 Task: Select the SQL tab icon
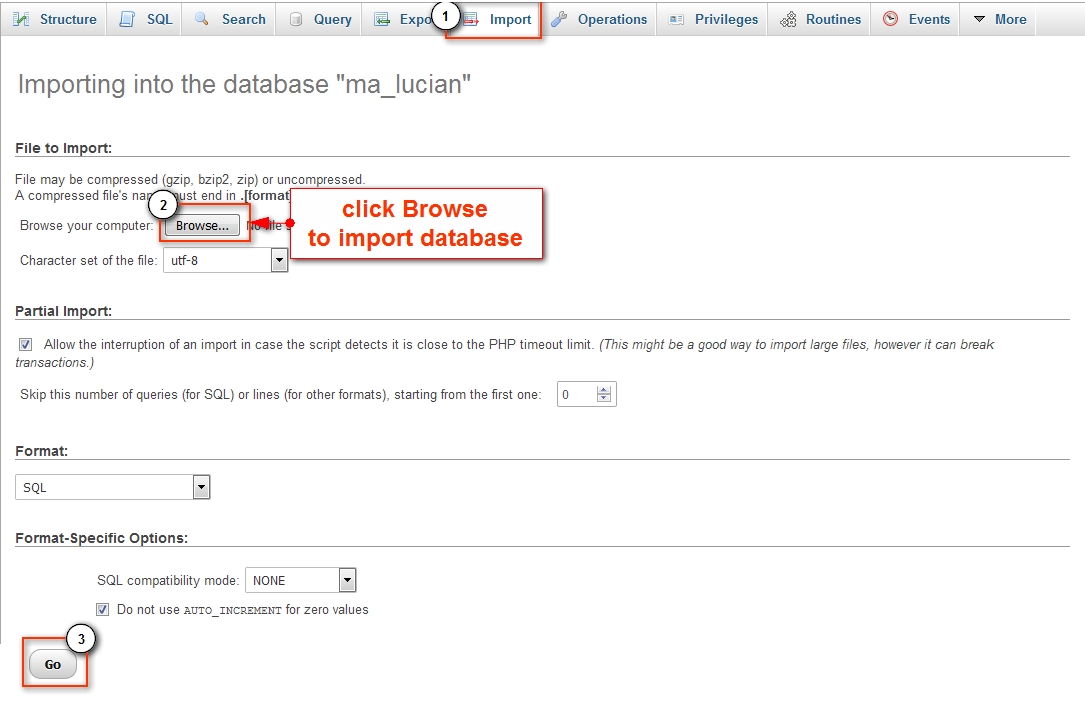point(125,18)
